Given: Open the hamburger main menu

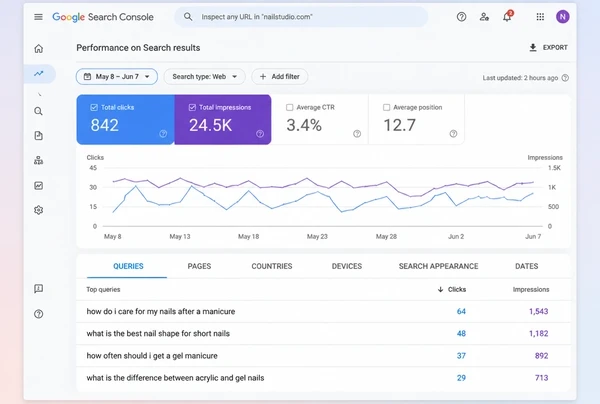Looking at the screenshot, I should (x=38, y=17).
